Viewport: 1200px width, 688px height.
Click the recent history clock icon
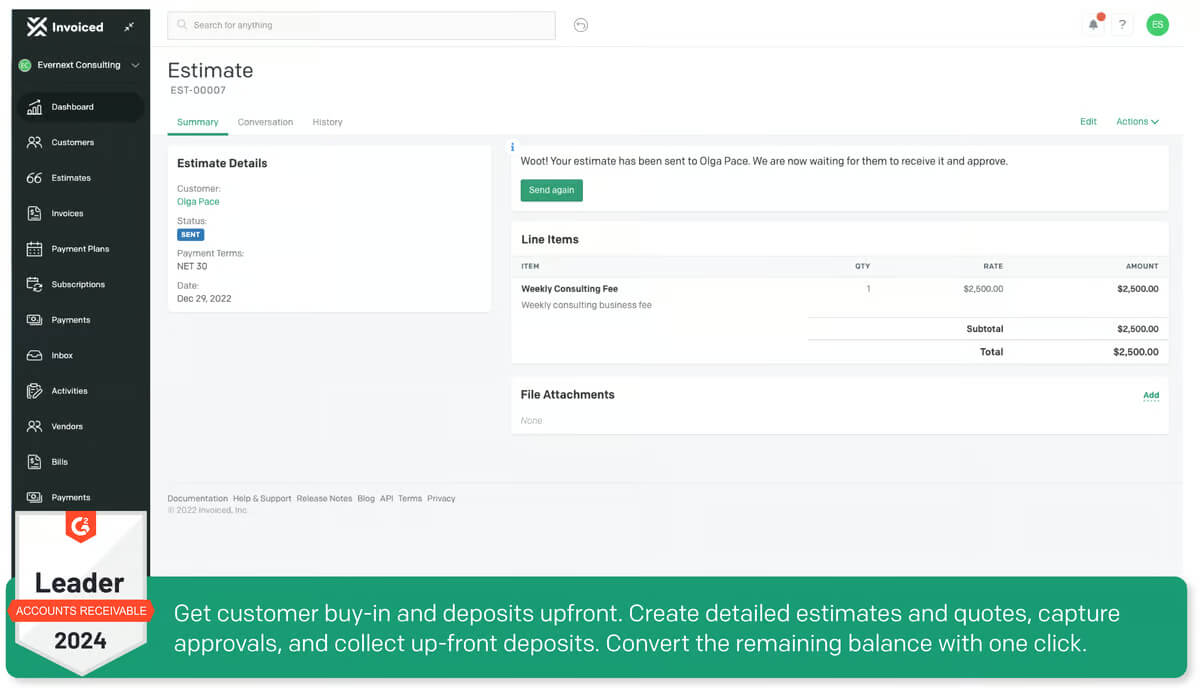point(581,25)
